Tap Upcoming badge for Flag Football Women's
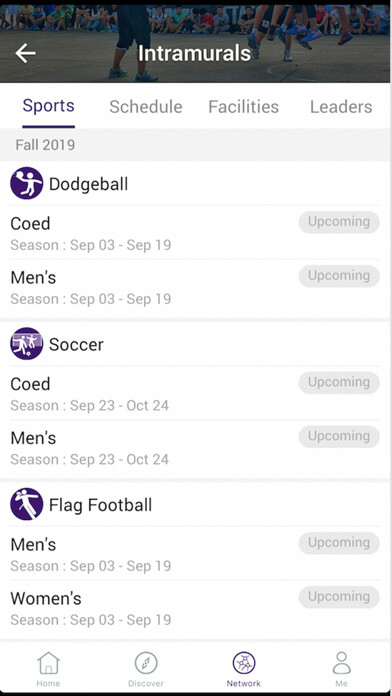 tap(339, 597)
